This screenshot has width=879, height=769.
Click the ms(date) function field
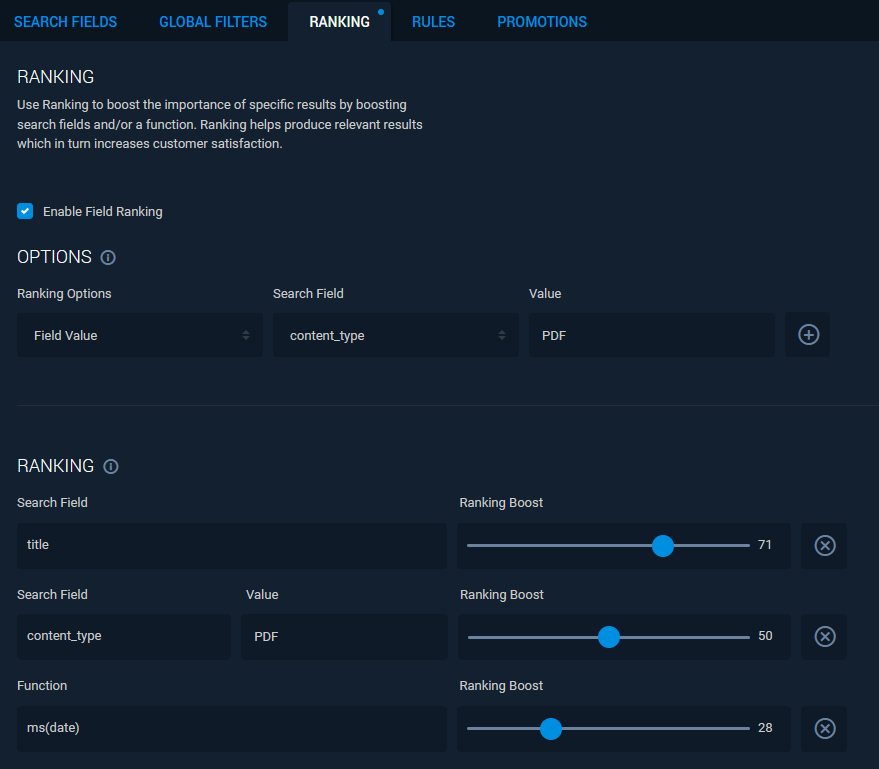pyautogui.click(x=232, y=729)
